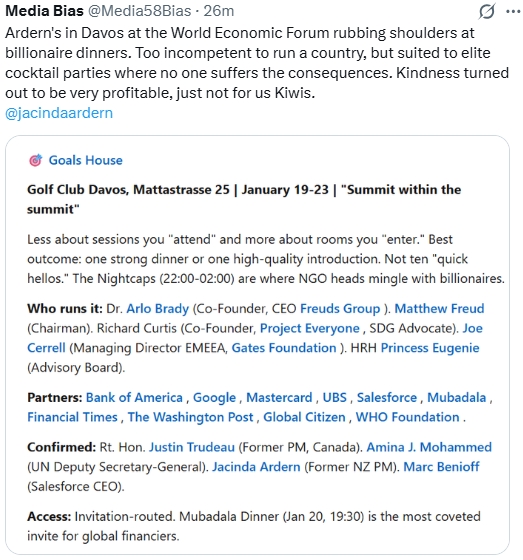Click the Bank of America partner link
This screenshot has height=560, width=523.
134,398
